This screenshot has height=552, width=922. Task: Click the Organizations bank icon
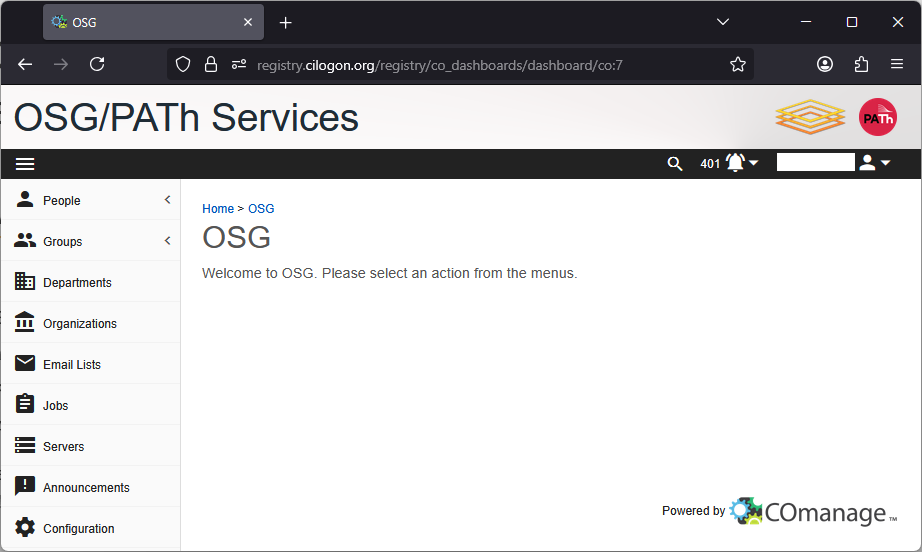pyautogui.click(x=25, y=322)
